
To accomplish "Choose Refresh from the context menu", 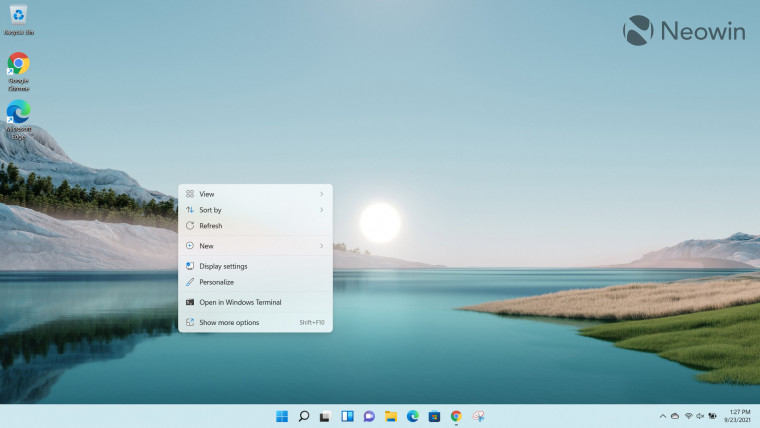I will (255, 226).
